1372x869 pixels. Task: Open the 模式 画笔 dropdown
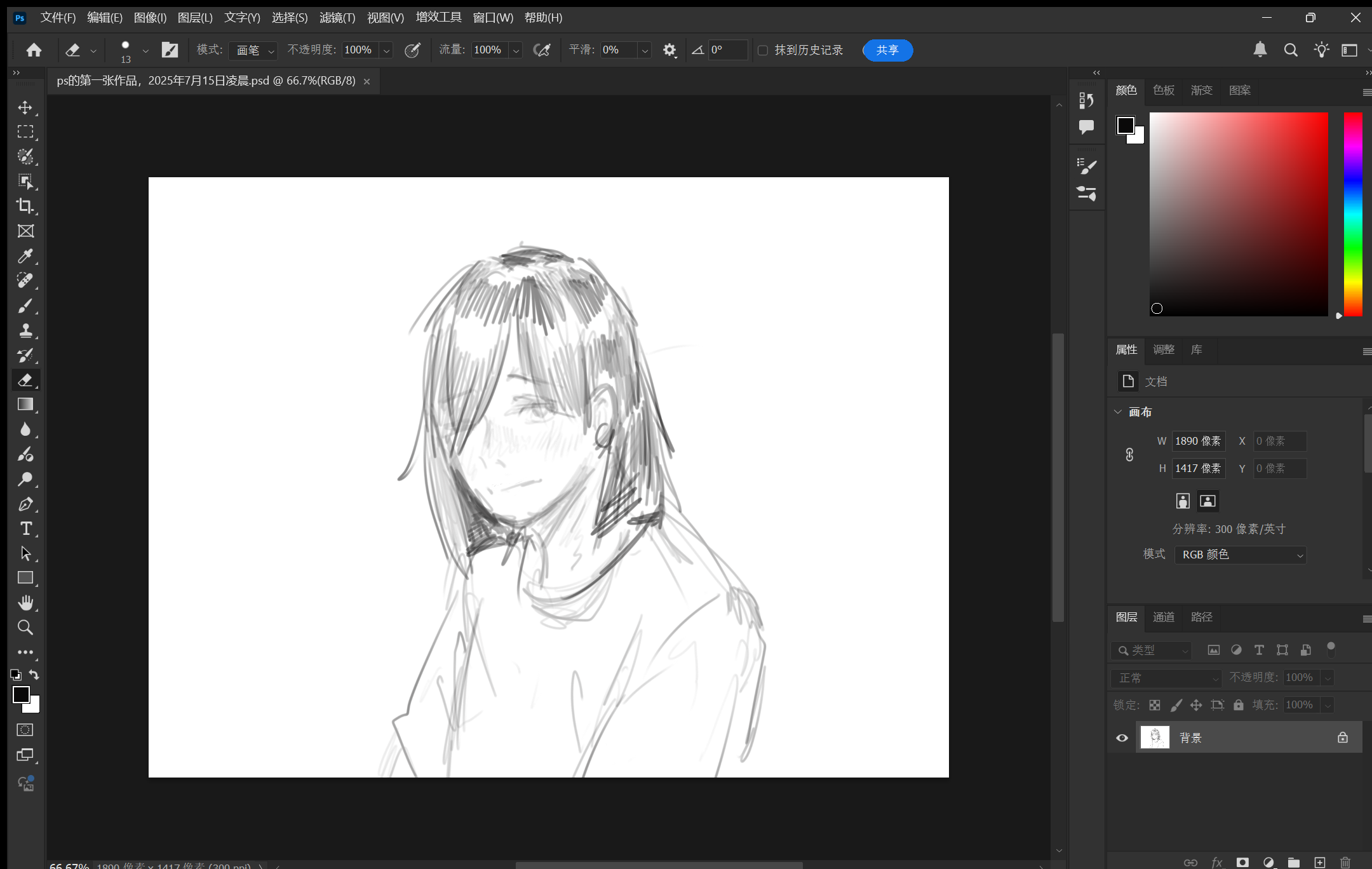click(253, 50)
